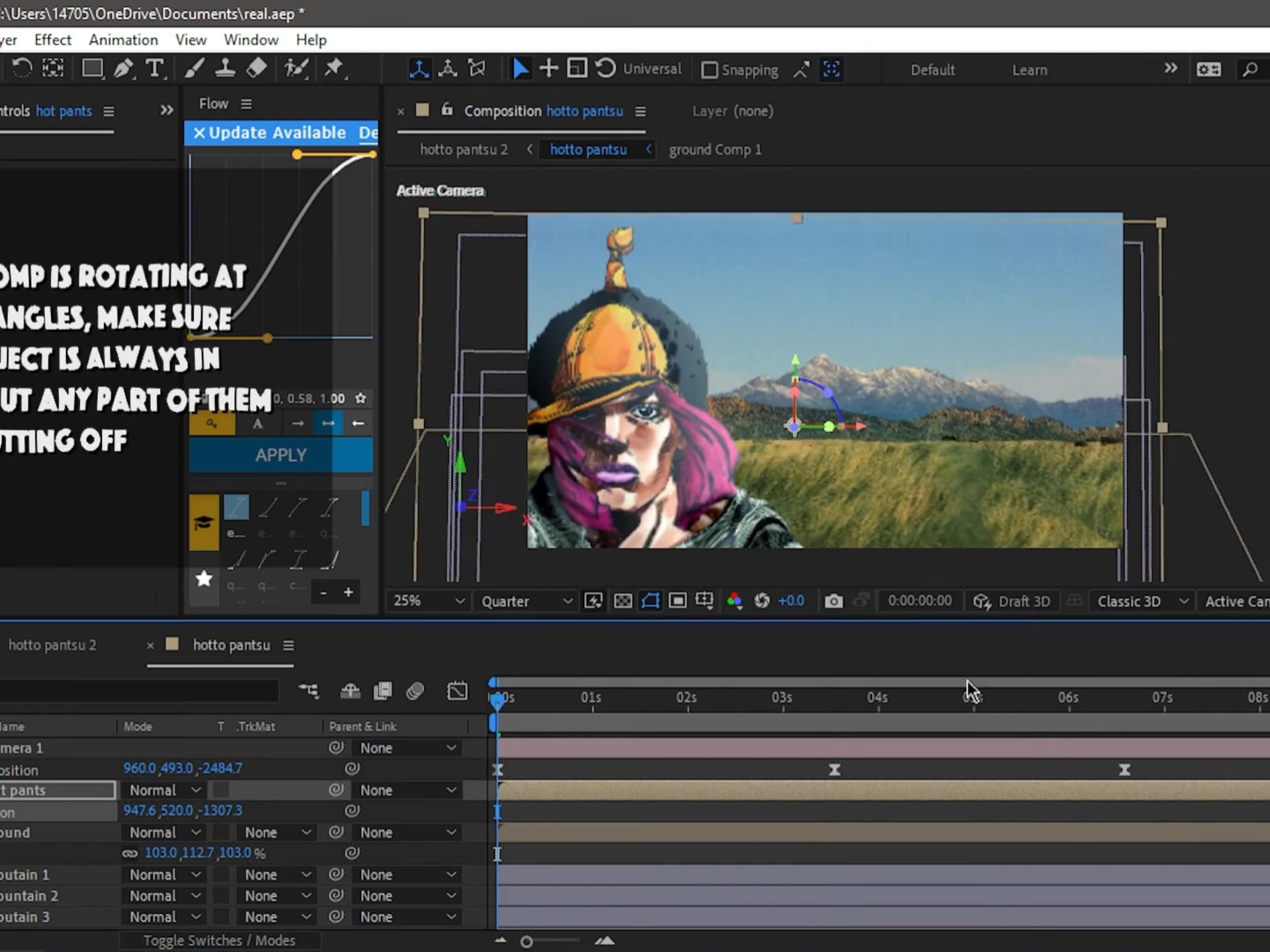1270x952 pixels.
Task: Expand toolbar workspaces overflow chevrons
Action: (1170, 68)
